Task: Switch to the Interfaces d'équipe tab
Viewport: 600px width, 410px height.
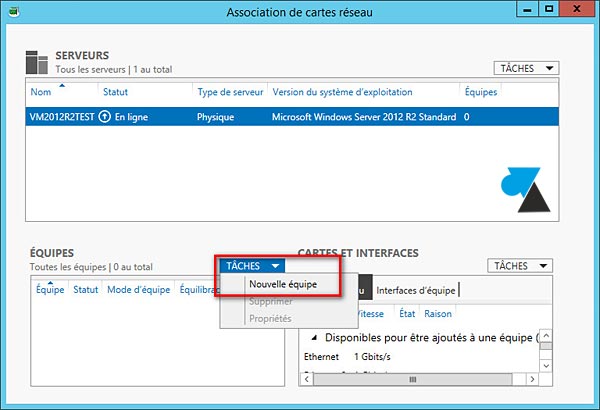Action: coord(416,291)
